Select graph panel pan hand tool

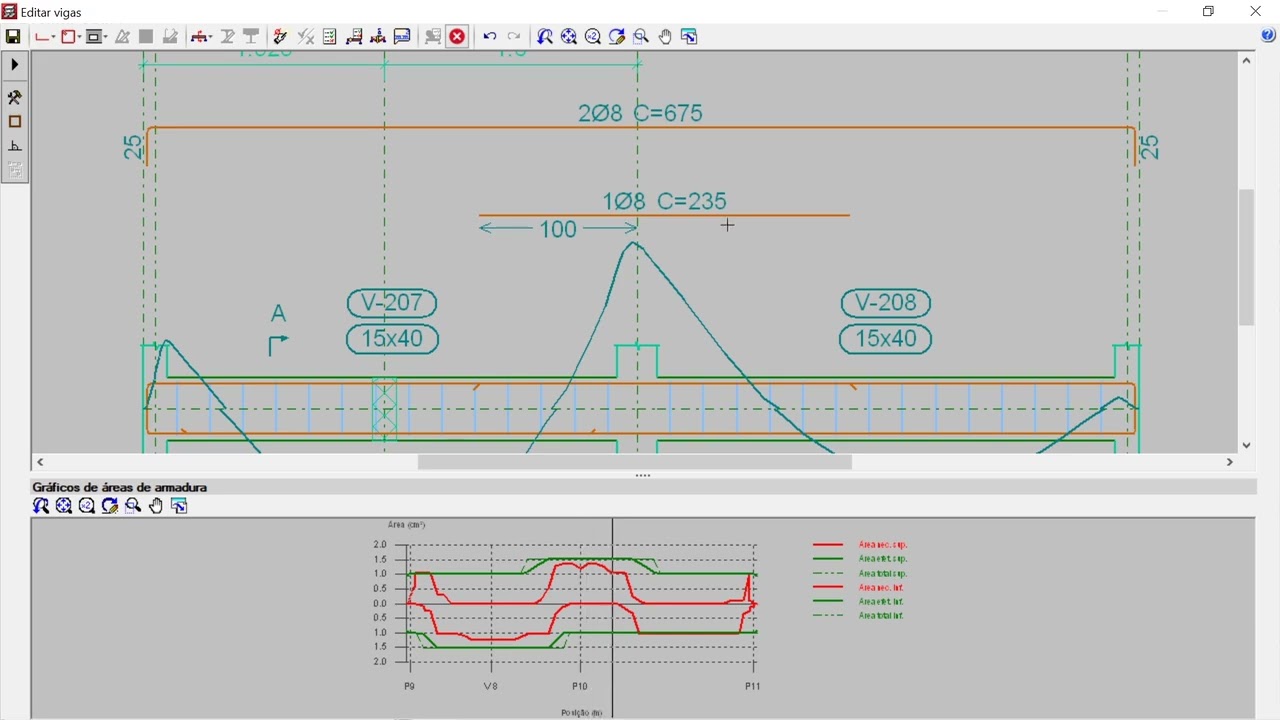coord(156,506)
